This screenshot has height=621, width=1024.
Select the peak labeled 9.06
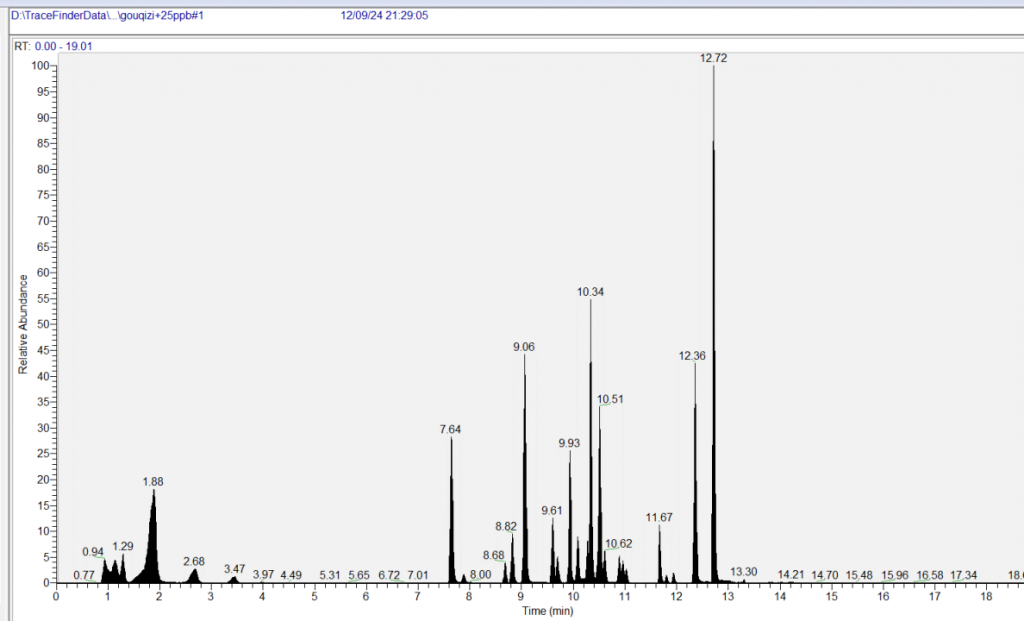524,347
